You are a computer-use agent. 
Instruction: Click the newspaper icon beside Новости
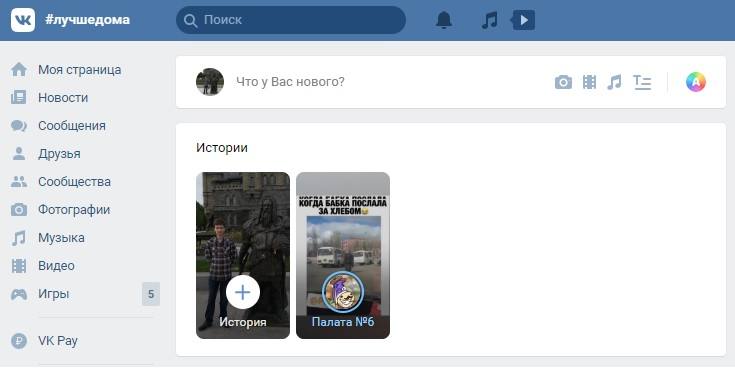[19, 98]
